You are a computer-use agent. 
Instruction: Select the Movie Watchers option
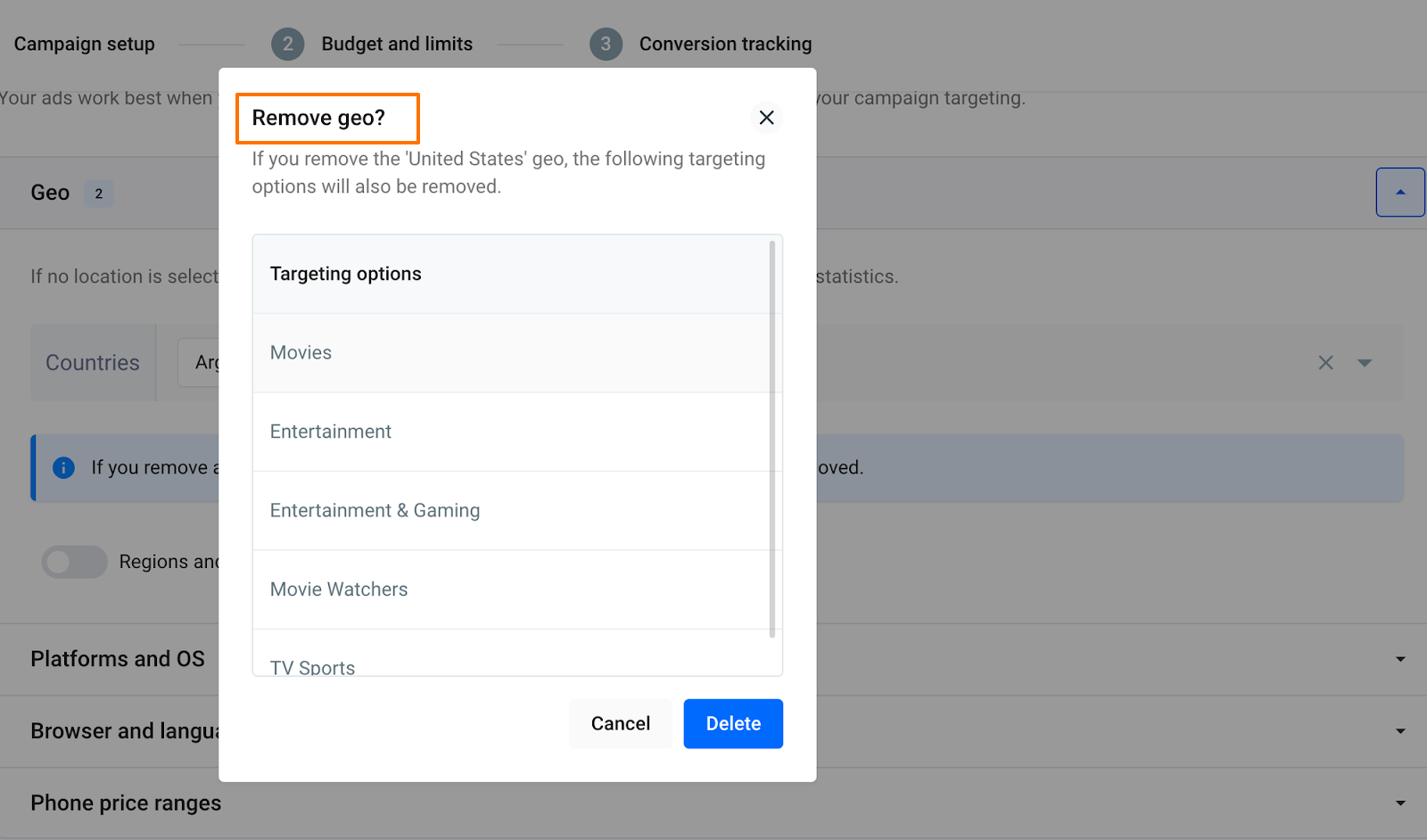pos(339,589)
